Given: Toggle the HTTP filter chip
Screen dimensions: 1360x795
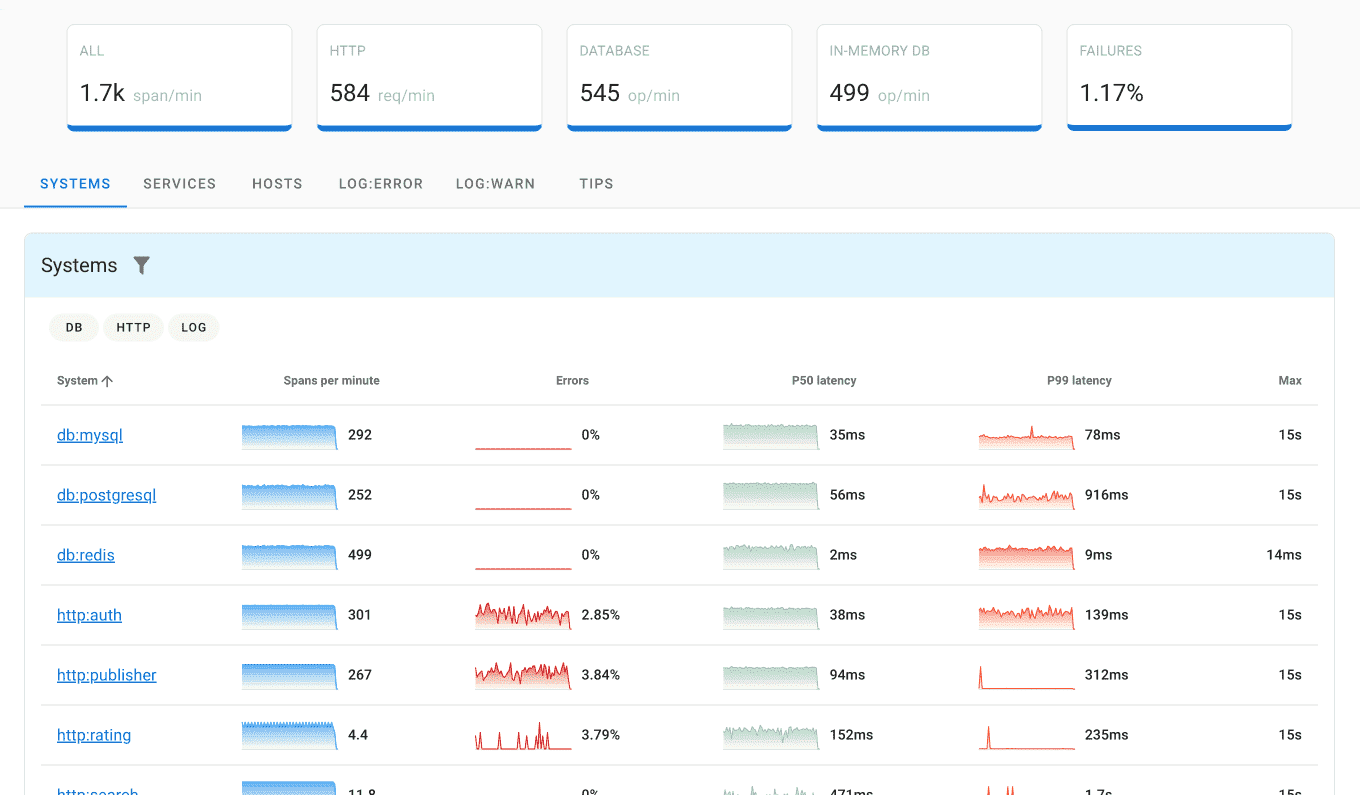Looking at the screenshot, I should [x=133, y=327].
